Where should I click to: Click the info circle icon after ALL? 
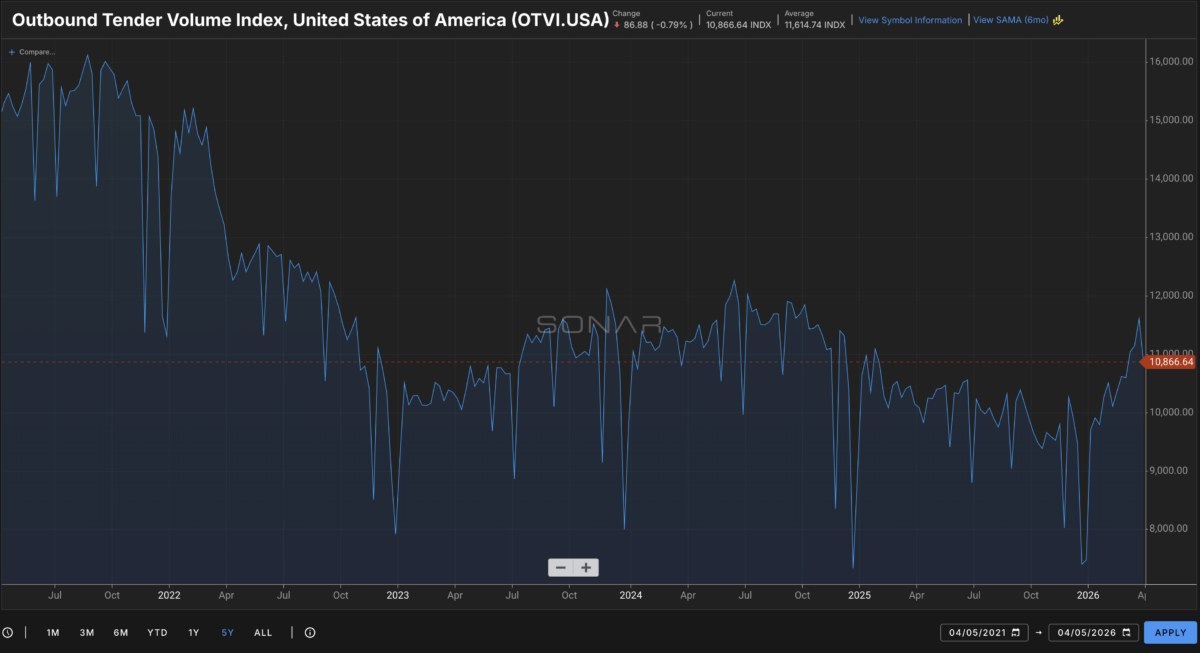pos(310,633)
